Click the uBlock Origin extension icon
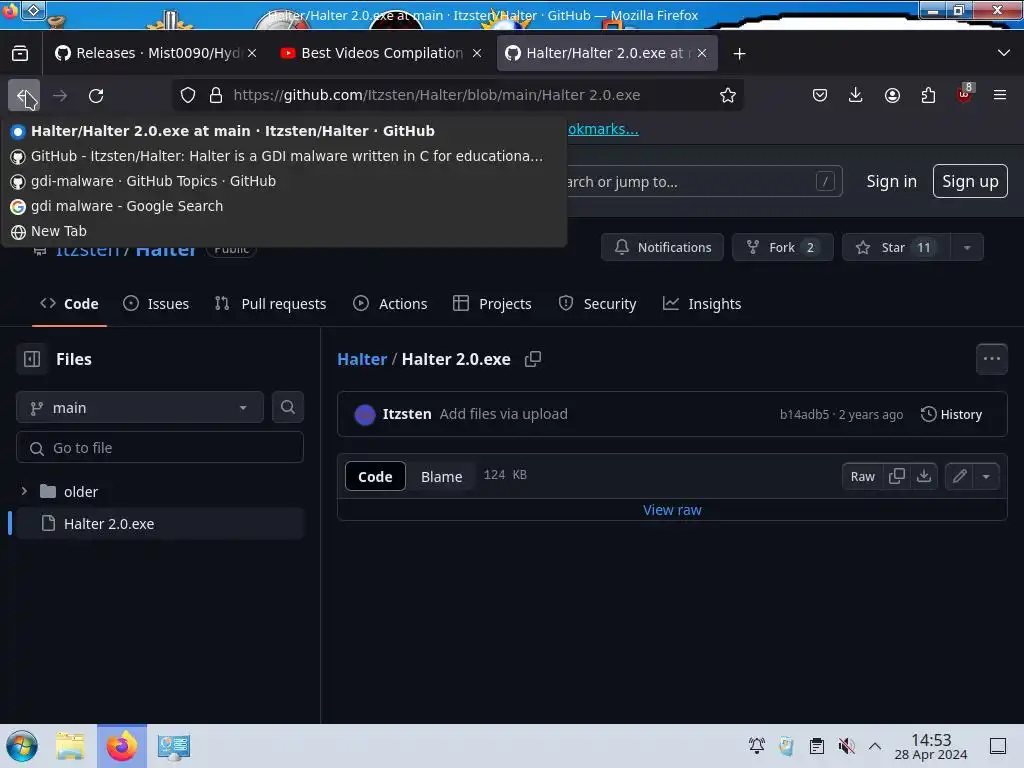 tap(965, 94)
